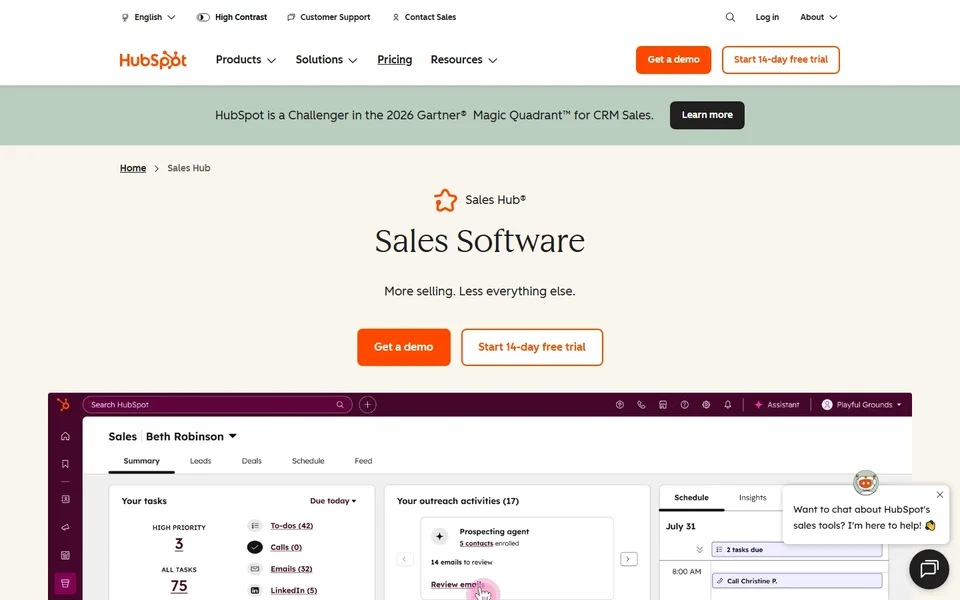This screenshot has width=960, height=600.
Task: Select the Summary tab
Action: point(141,461)
